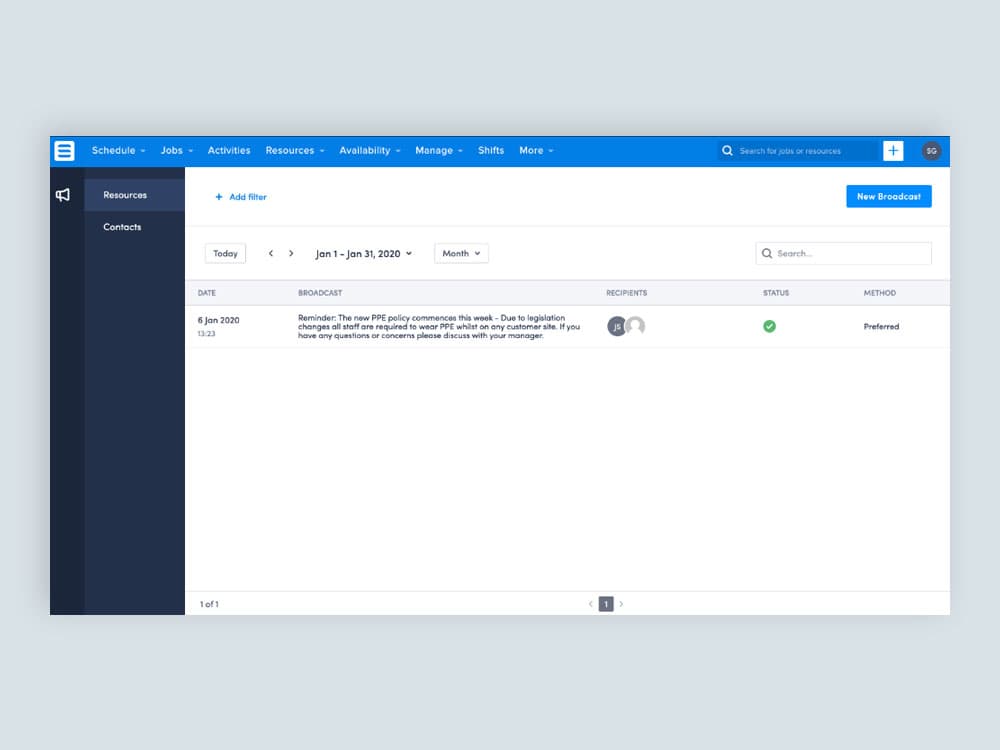
Task: Click the next page arrow in pagination
Action: [621, 604]
